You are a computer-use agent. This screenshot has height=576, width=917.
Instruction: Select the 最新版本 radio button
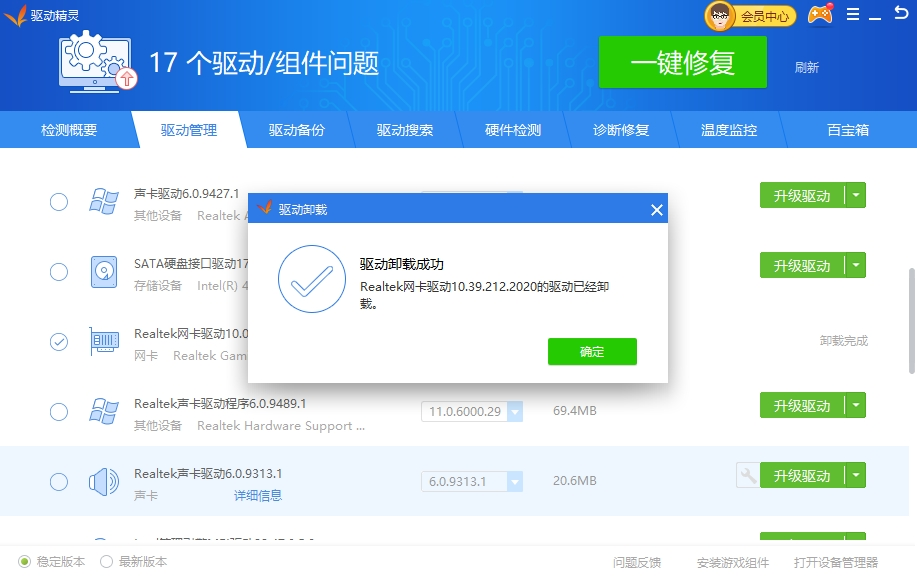pos(107,562)
